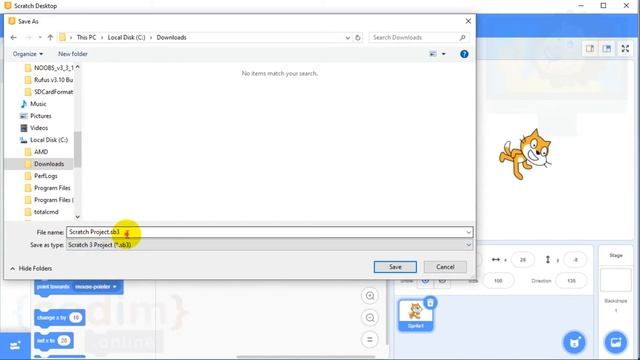Screen dimensions: 640x360
Task: Cancel the Save As dialog
Action: click(x=445, y=267)
